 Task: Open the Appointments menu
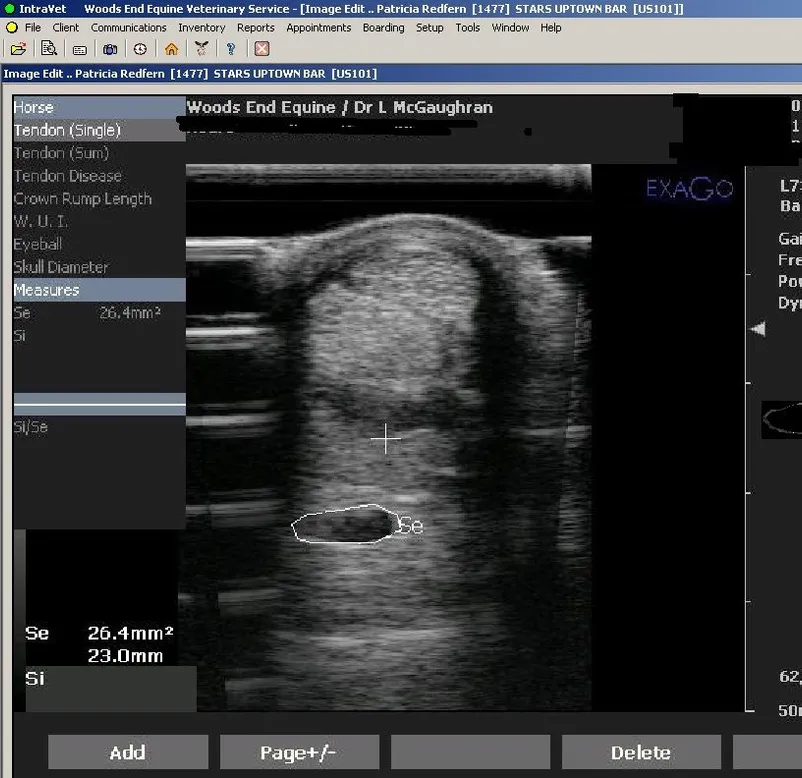tap(318, 28)
